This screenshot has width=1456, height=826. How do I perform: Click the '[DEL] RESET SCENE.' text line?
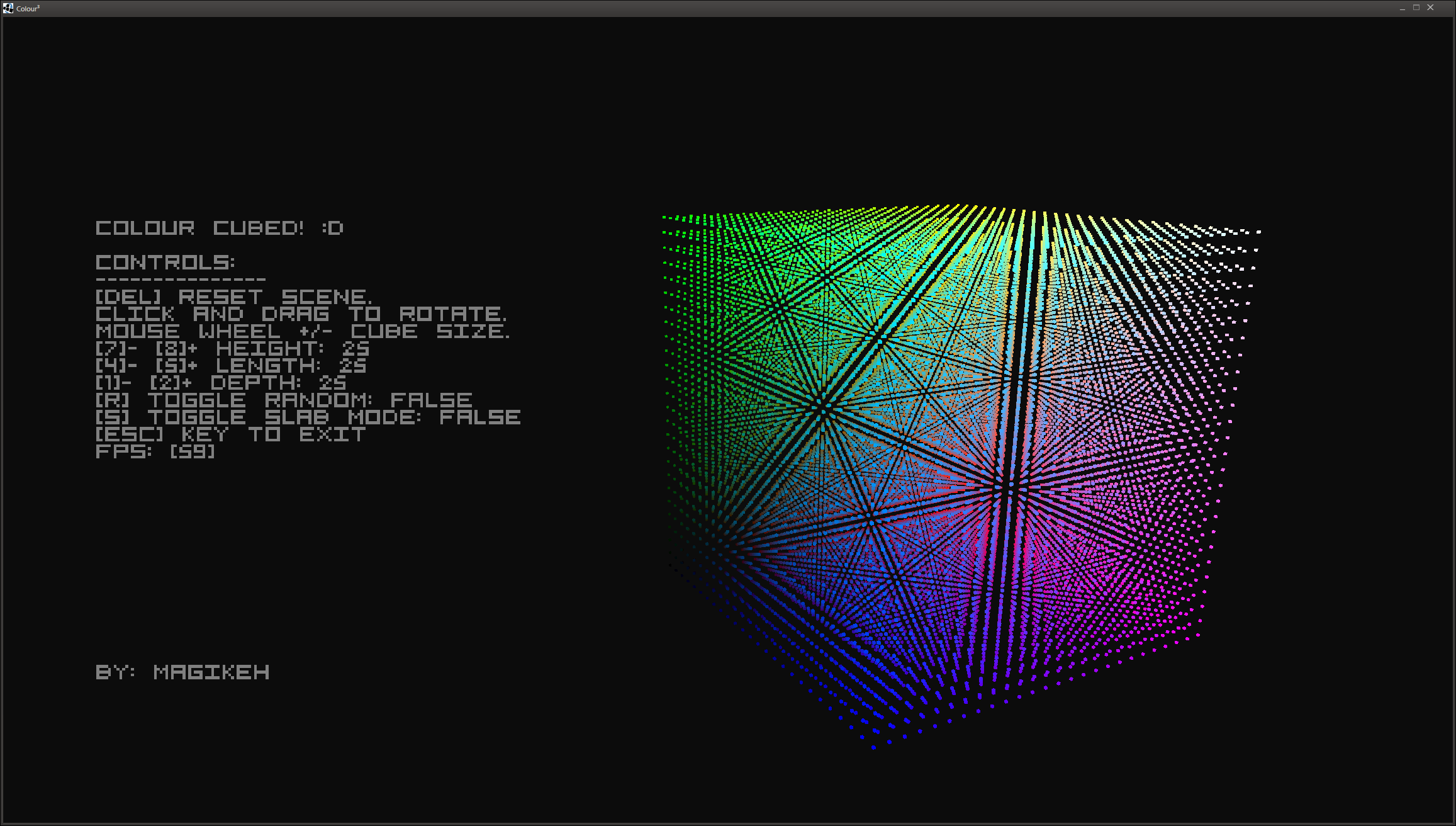coord(233,297)
